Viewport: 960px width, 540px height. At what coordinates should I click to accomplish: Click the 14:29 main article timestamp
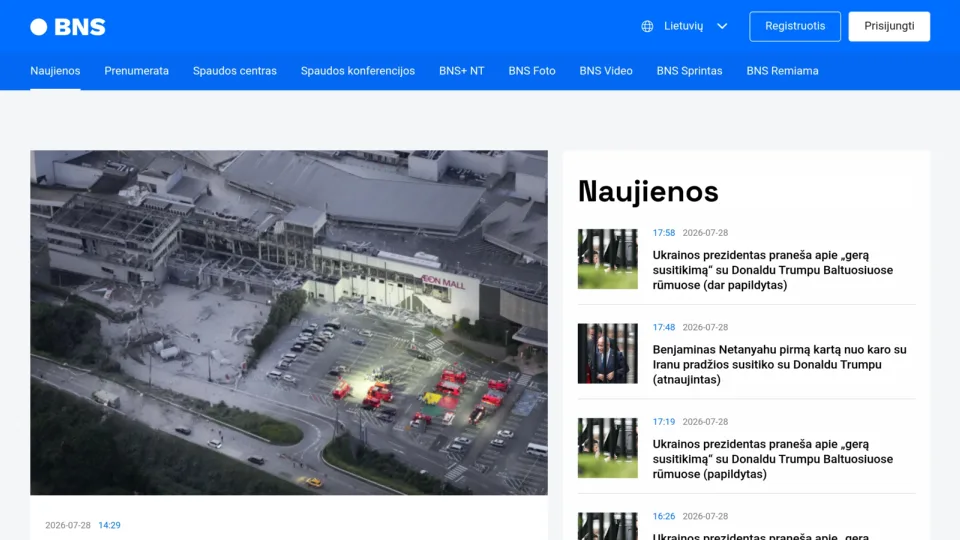click(110, 525)
